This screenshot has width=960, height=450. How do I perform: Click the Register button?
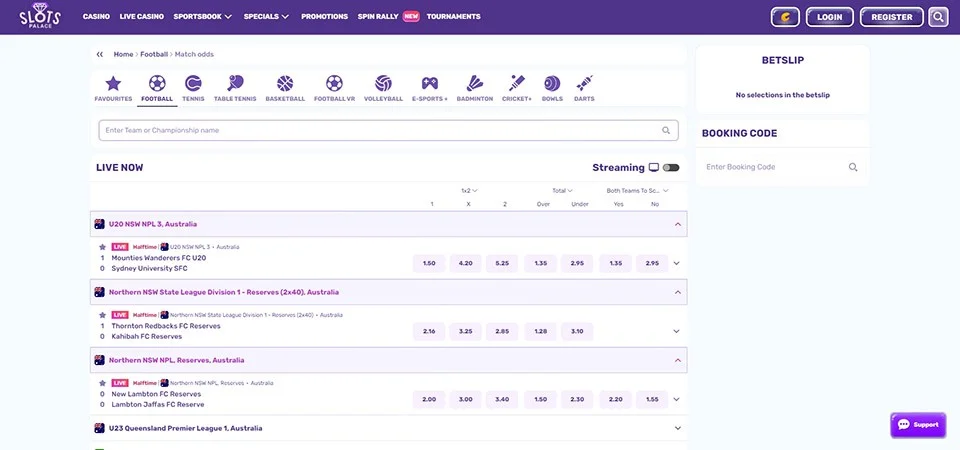click(891, 17)
